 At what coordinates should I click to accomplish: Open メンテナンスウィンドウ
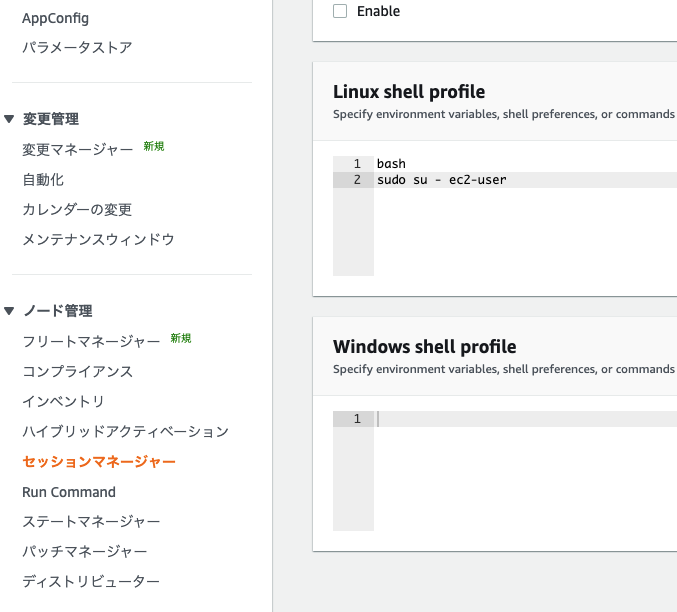coord(98,239)
